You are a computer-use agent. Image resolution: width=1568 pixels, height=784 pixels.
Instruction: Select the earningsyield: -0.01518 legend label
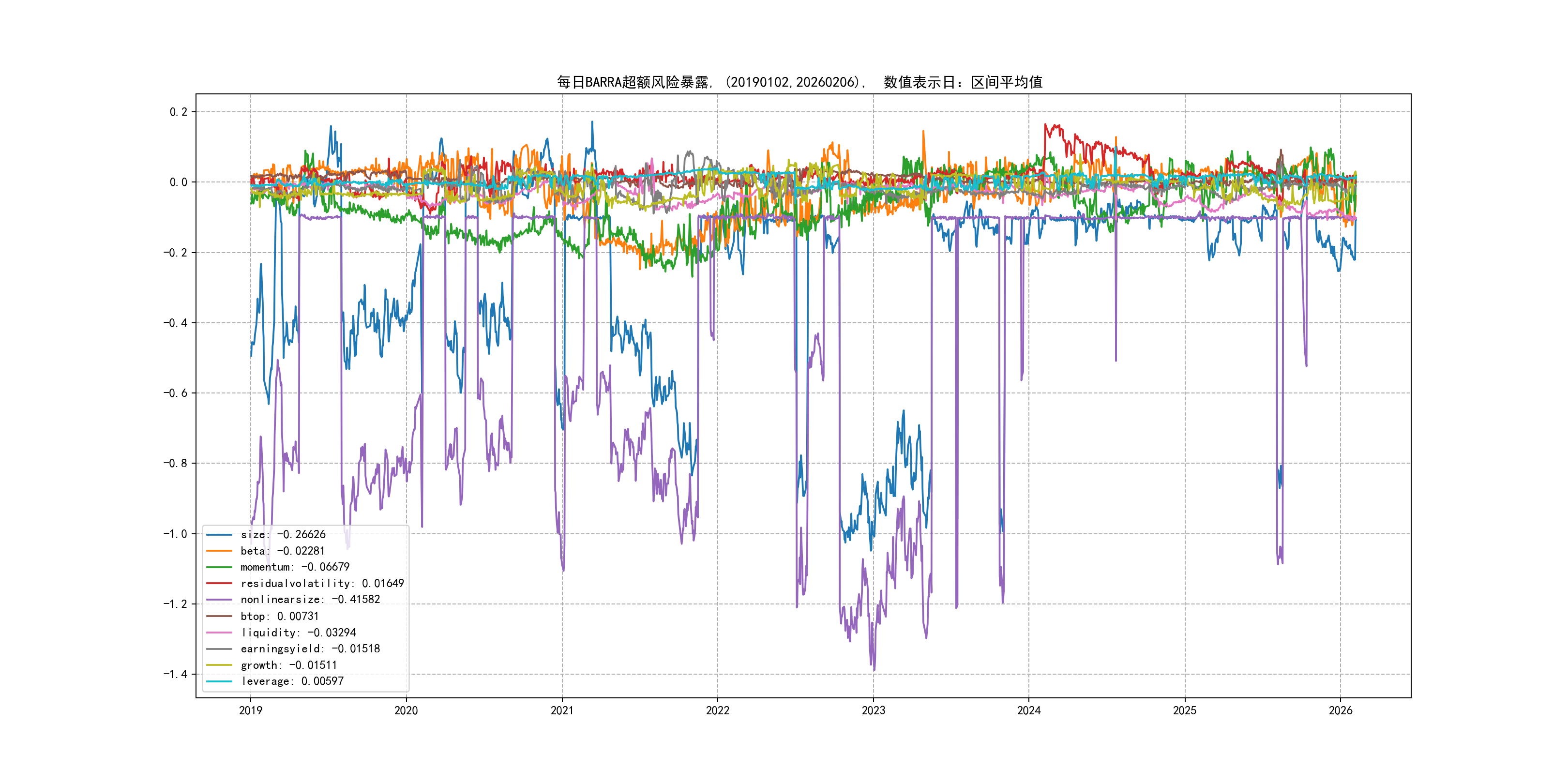[310, 649]
